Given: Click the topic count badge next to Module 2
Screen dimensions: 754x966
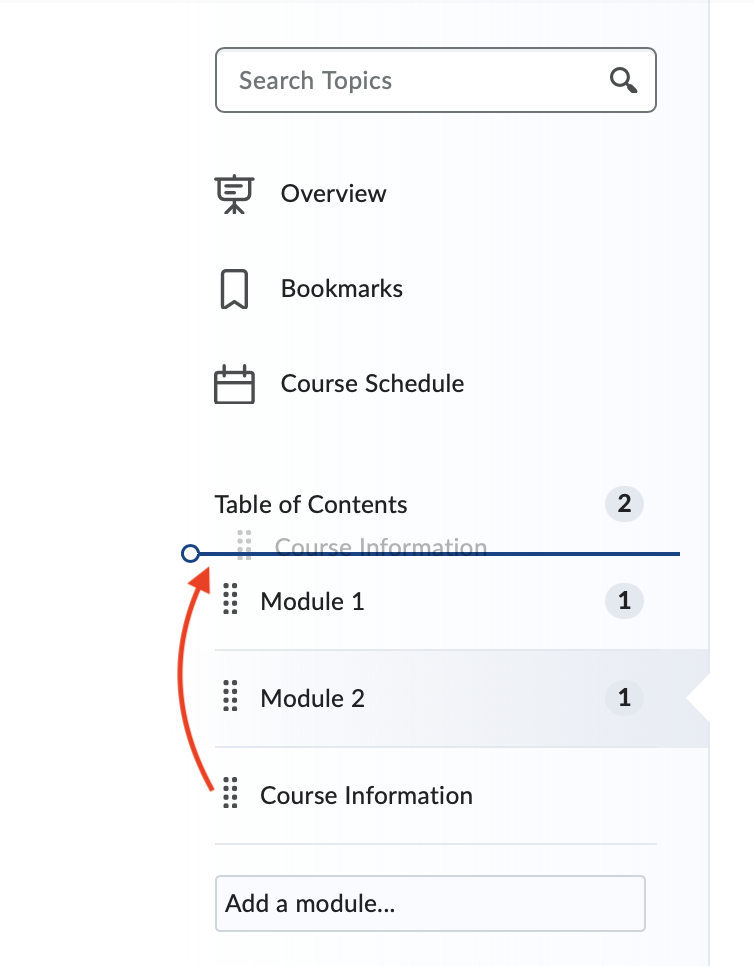Looking at the screenshot, I should click(624, 698).
